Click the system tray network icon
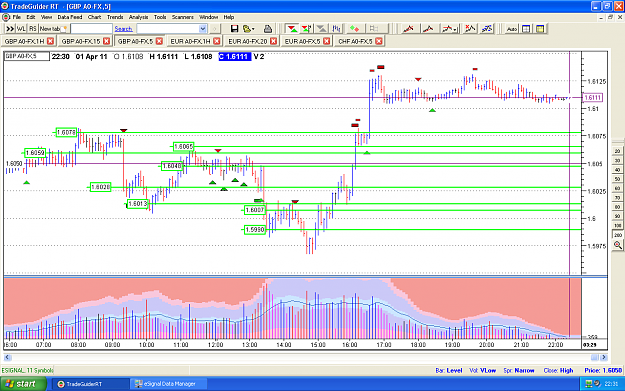Viewport: 625px width, 391px height. pos(589,384)
